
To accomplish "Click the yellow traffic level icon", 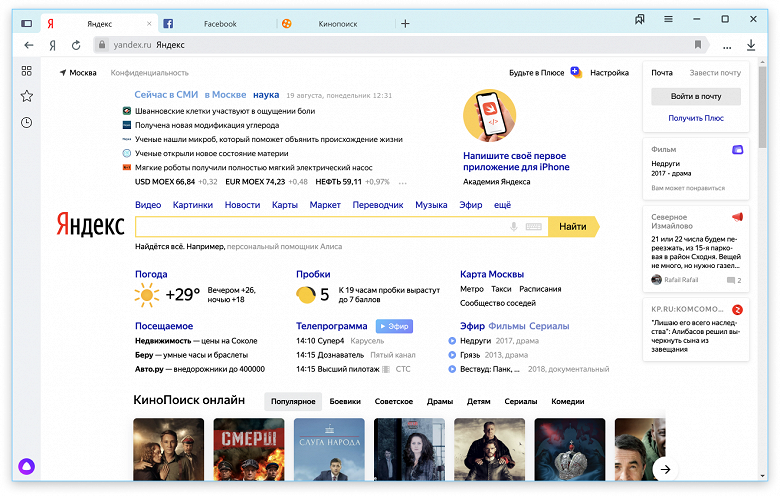I will [306, 295].
